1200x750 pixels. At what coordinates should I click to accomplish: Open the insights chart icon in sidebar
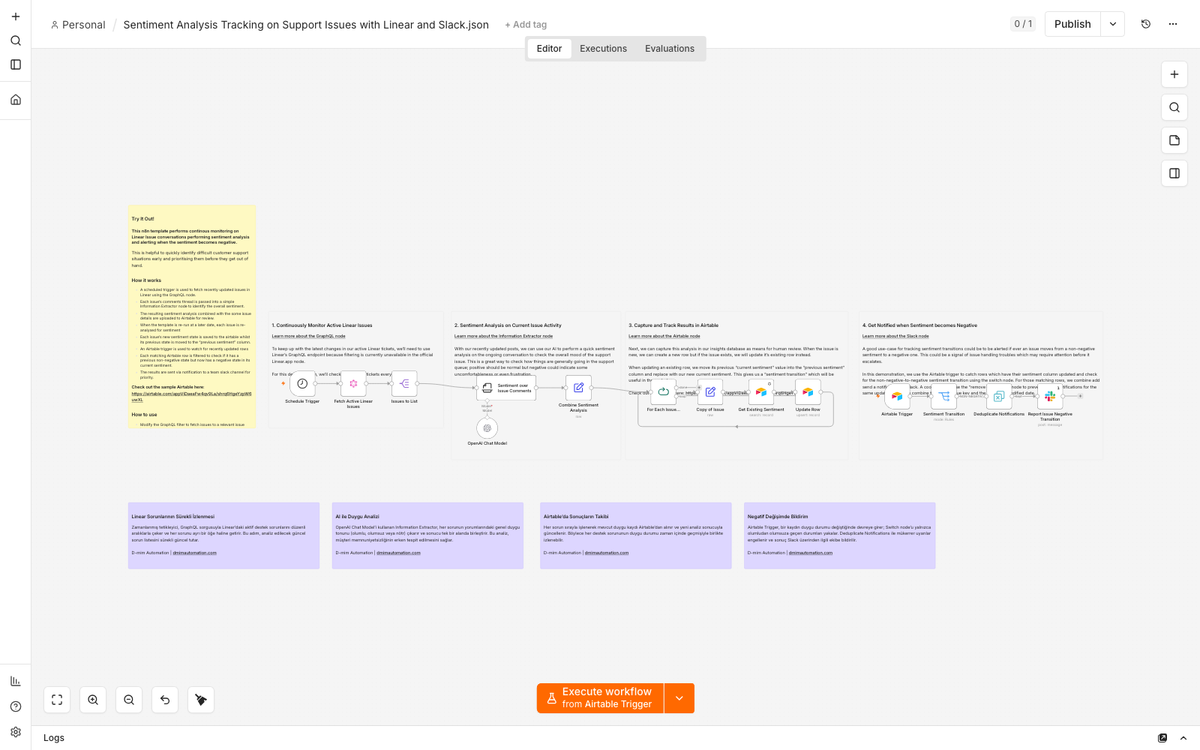(15, 681)
